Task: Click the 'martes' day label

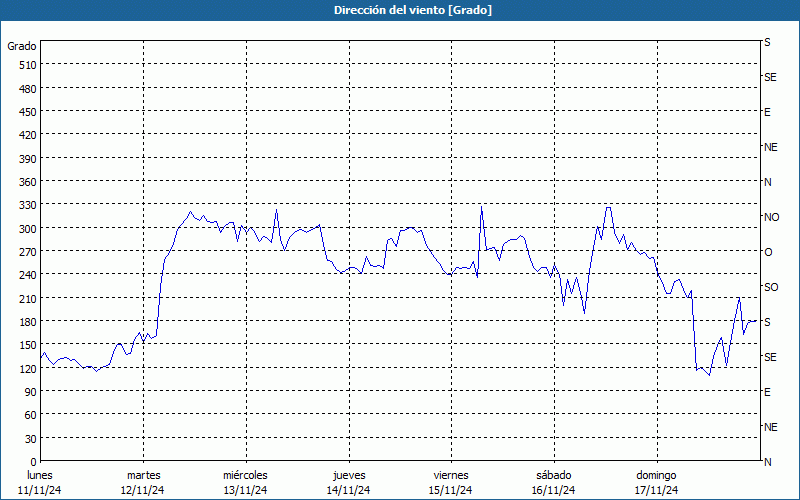Action: 143,475
